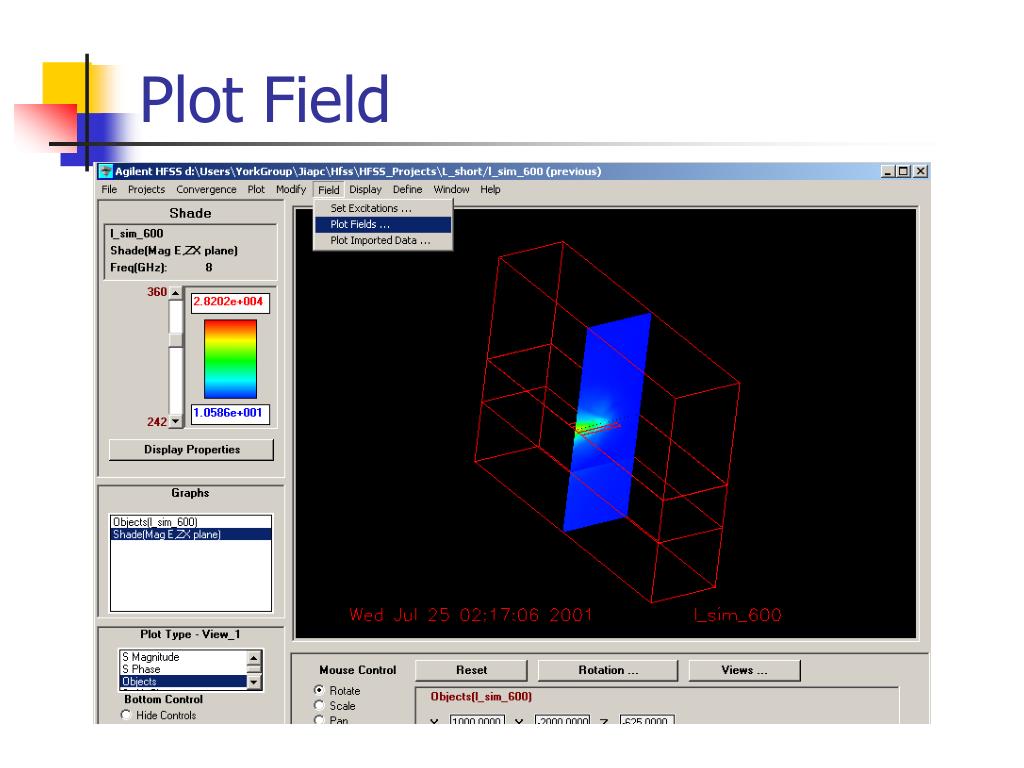
Task: Click the Agilent HFSS title bar icon
Action: (106, 171)
